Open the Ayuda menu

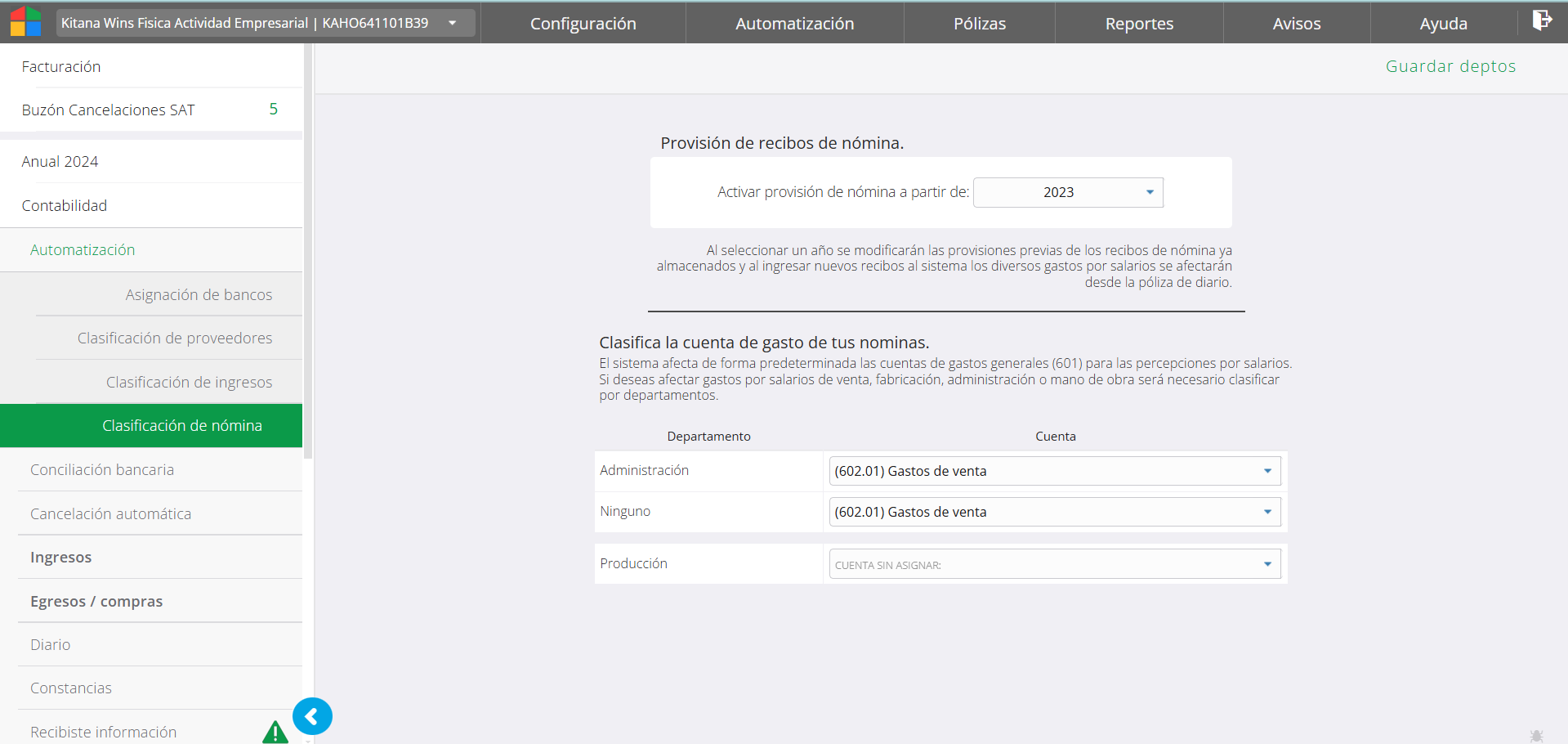click(1443, 24)
